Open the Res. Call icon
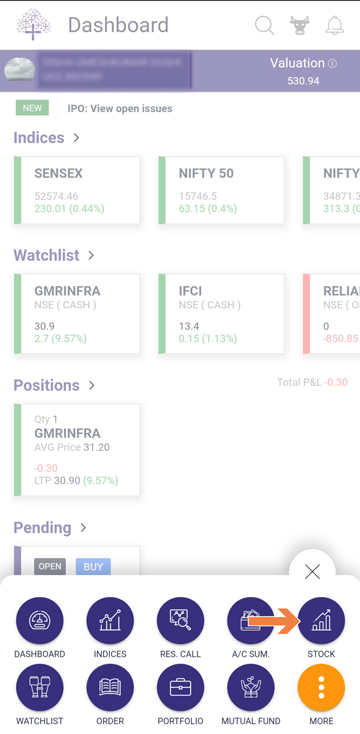 [x=180, y=621]
